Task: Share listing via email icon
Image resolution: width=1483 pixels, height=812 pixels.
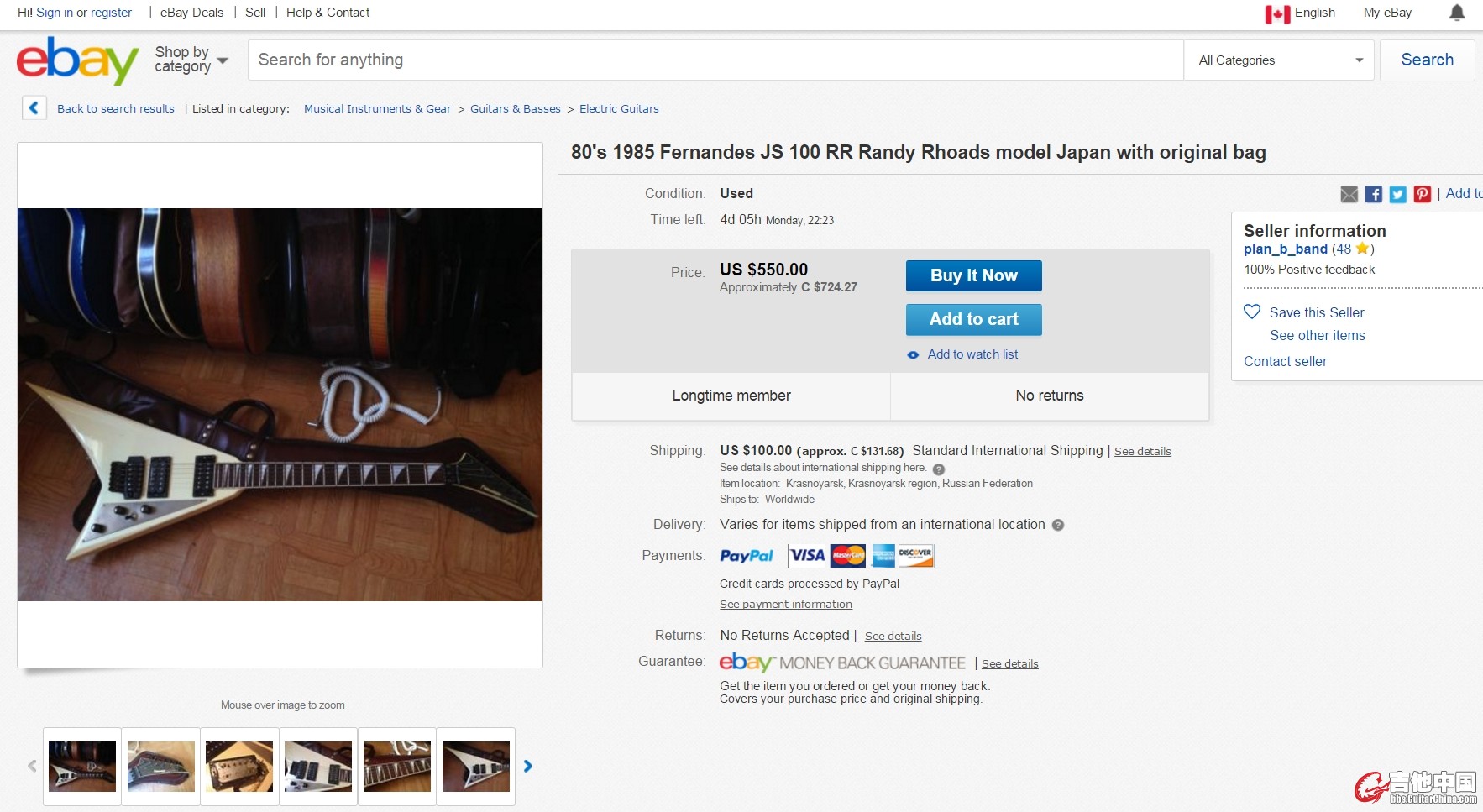Action: 1349,194
